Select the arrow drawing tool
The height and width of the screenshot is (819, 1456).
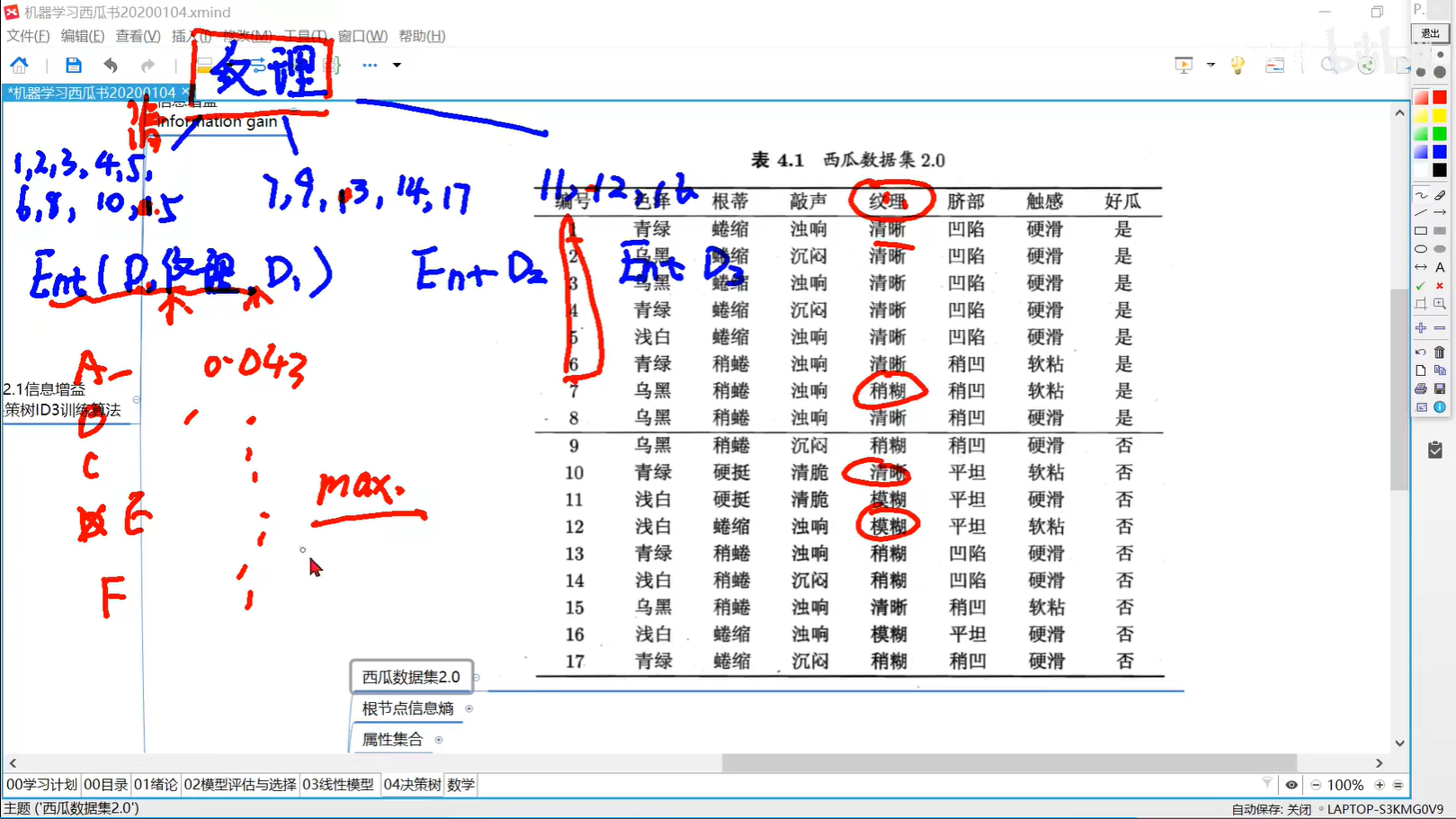pyautogui.click(x=1439, y=212)
